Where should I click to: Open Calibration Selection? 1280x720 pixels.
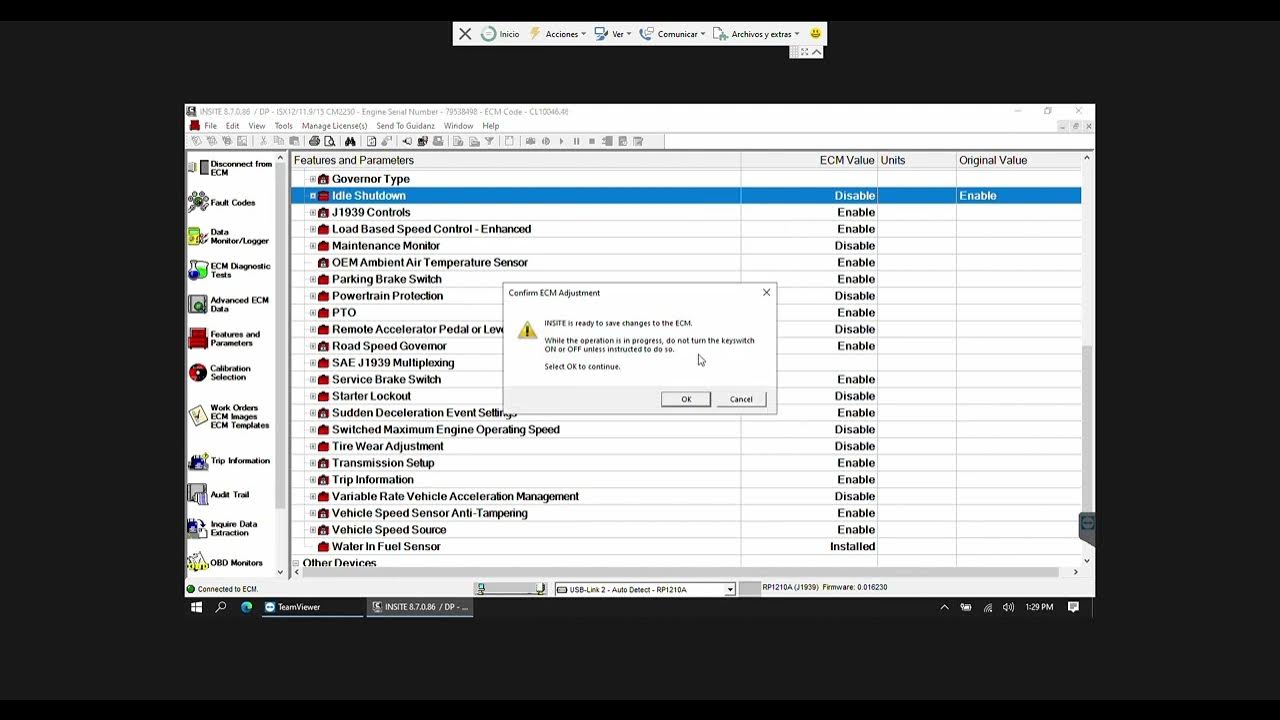pos(220,372)
